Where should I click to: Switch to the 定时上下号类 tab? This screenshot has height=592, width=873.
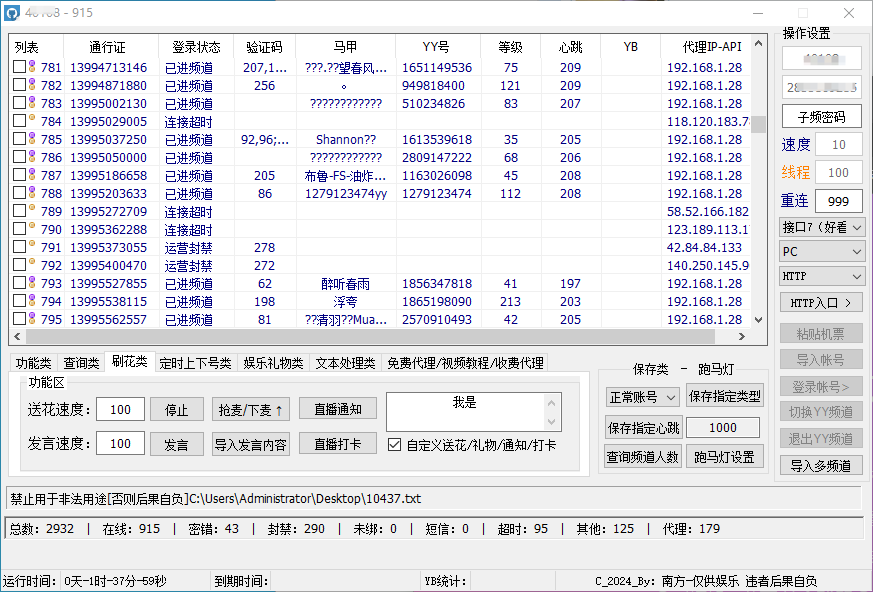pos(195,363)
